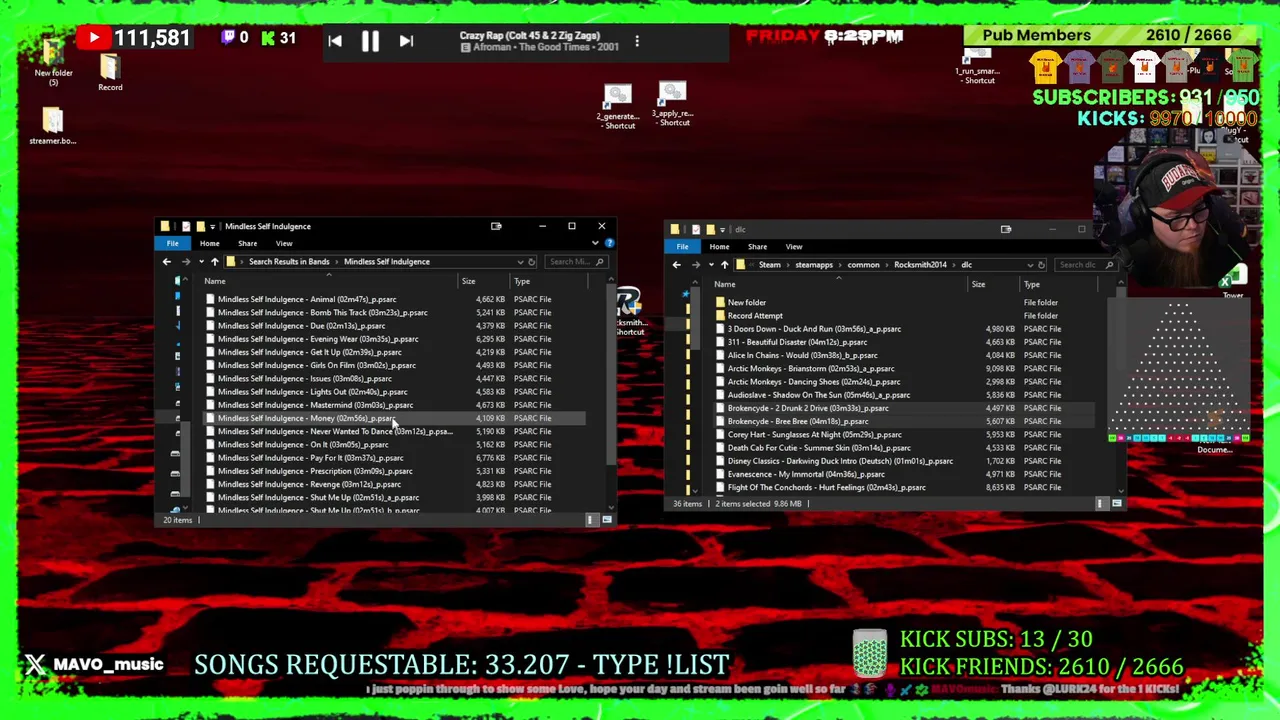Select 'New folder' in dlc window

(904, 302)
